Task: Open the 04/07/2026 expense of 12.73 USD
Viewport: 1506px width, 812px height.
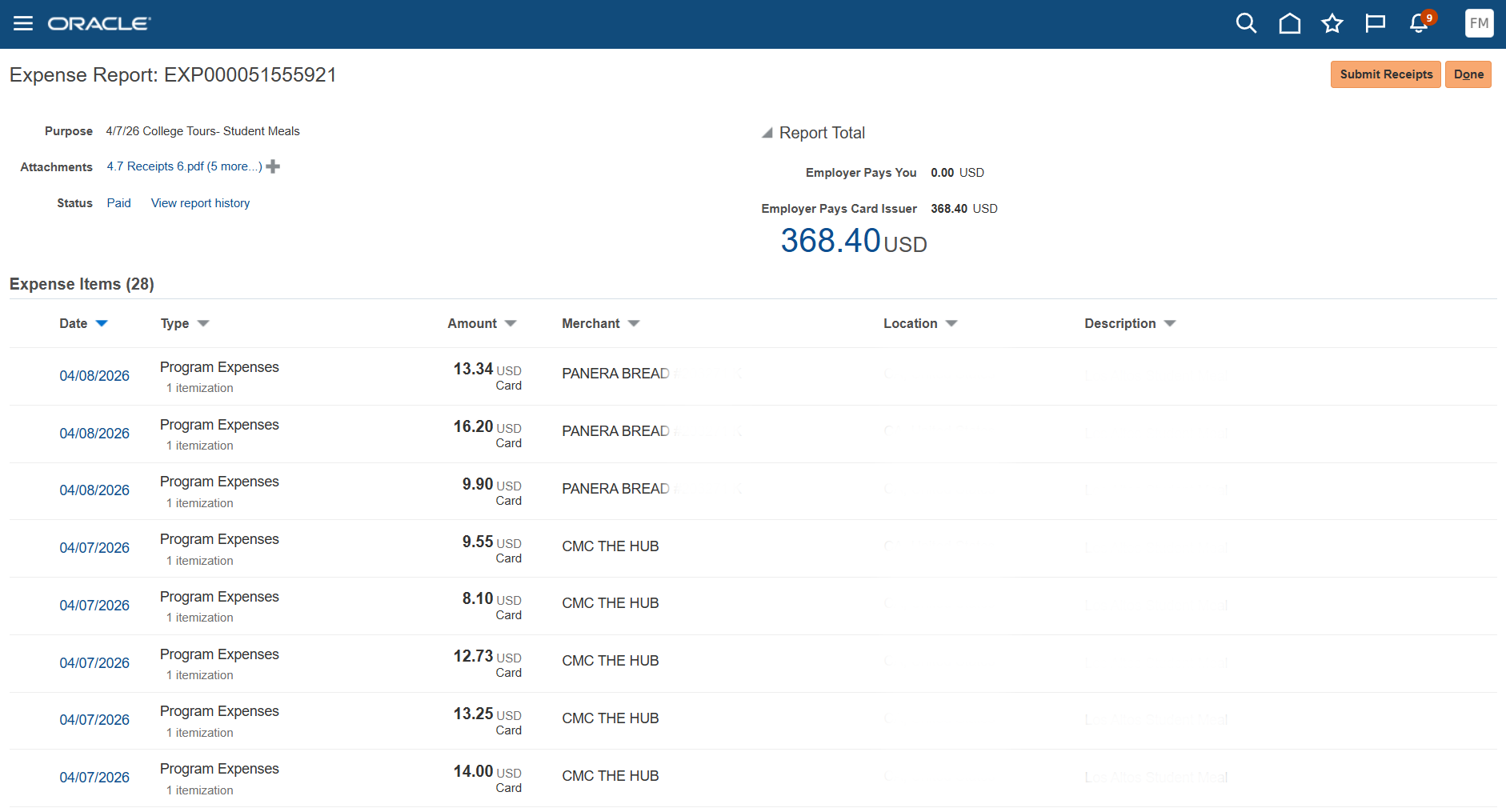Action: (x=94, y=663)
